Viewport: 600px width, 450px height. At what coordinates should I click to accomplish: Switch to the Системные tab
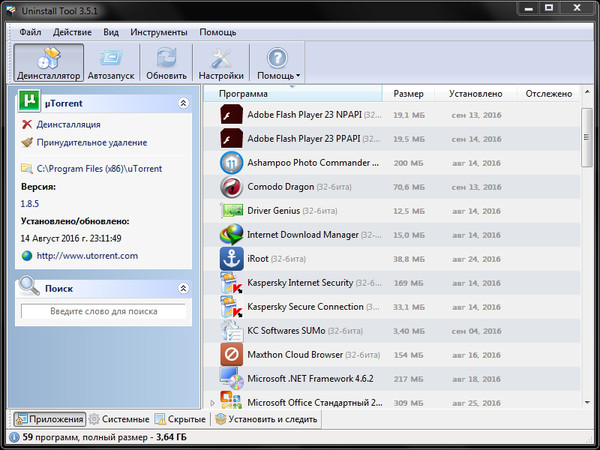tap(119, 419)
